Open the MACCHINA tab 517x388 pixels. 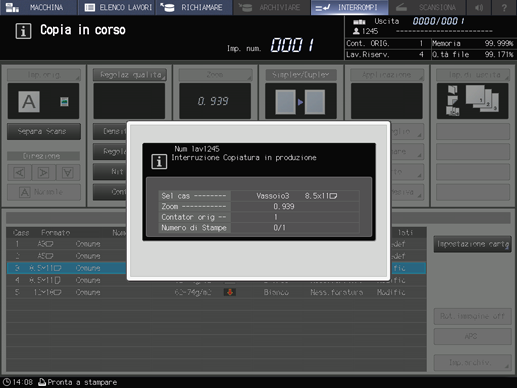[38, 7]
